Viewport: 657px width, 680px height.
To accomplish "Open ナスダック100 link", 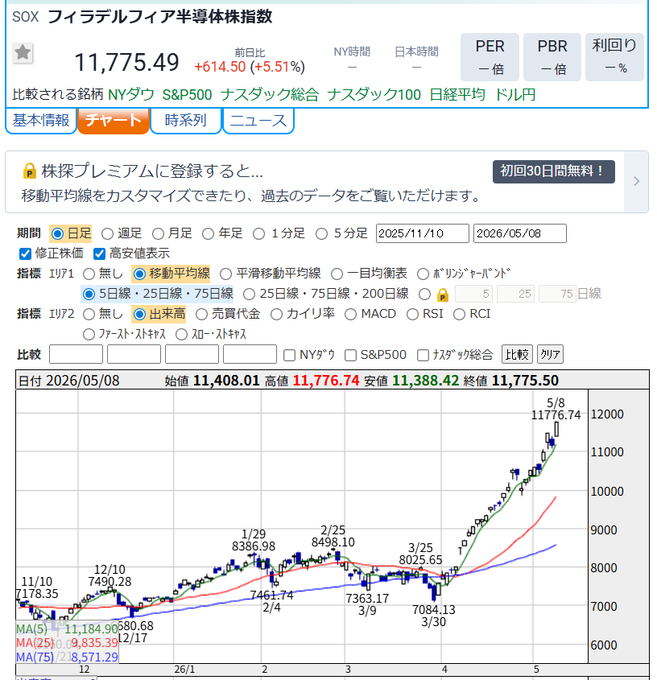I will (374, 95).
